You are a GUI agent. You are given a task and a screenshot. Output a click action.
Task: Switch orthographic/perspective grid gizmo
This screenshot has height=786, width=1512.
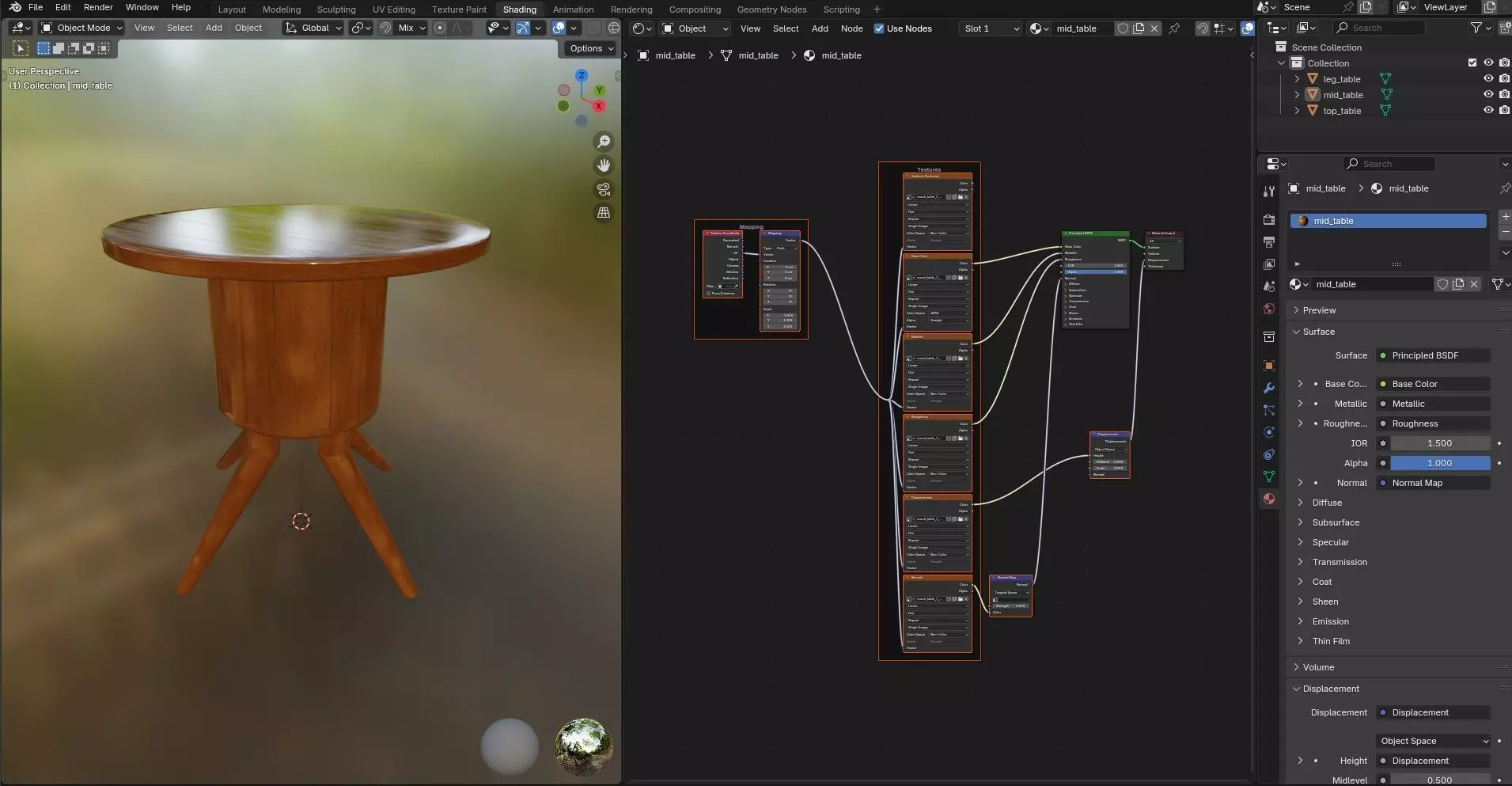pos(604,213)
